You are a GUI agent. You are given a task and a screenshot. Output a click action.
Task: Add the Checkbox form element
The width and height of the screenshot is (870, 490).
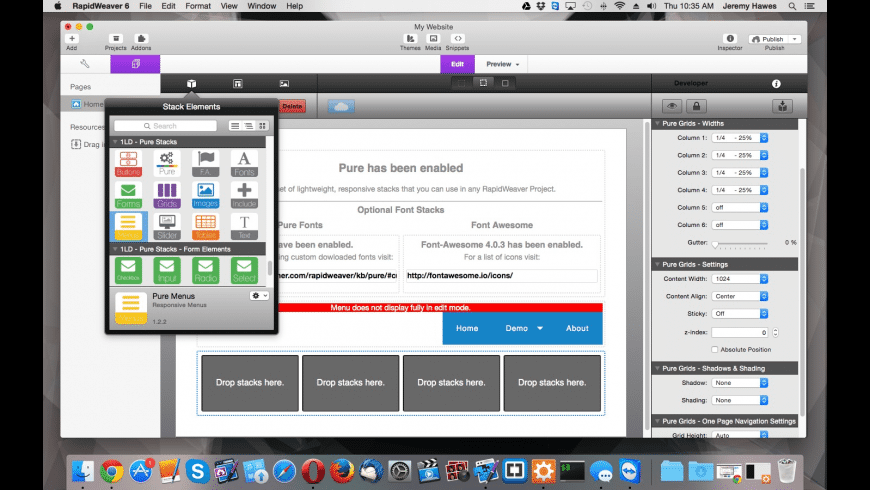tap(128, 270)
